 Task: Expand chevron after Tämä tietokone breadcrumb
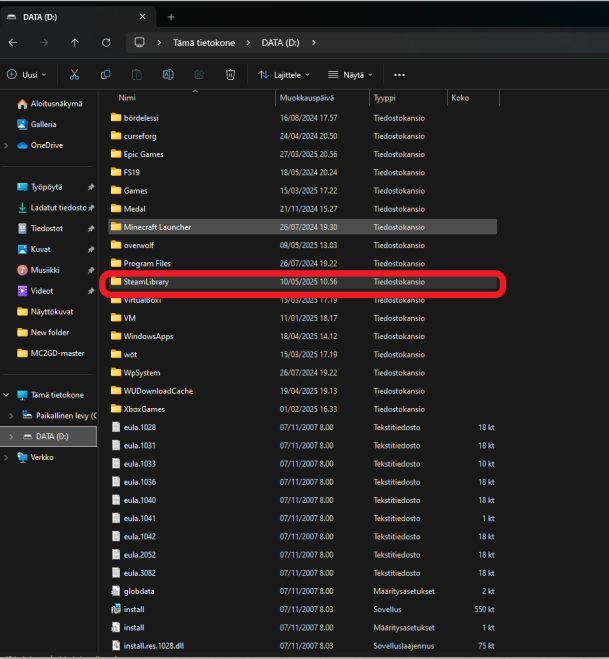point(248,42)
